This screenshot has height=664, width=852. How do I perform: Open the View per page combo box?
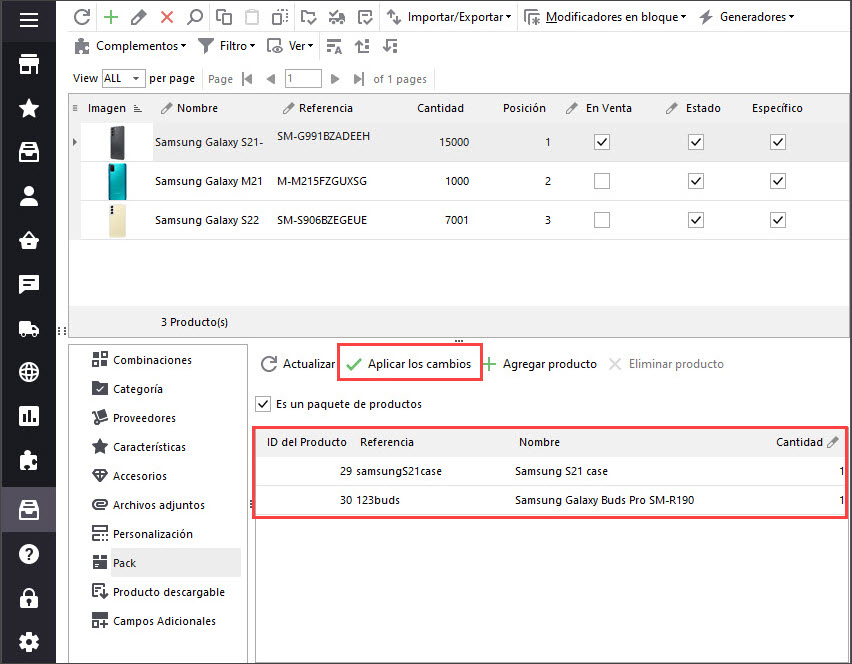click(123, 79)
